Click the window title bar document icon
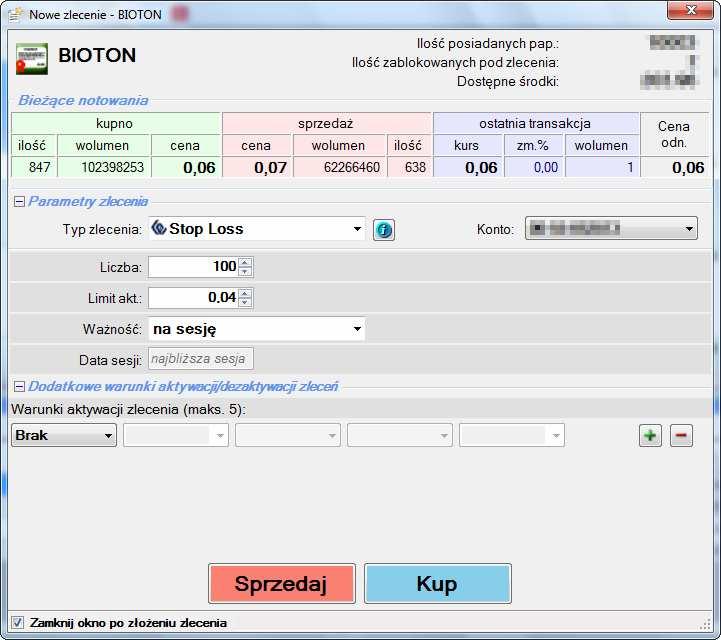The width and height of the screenshot is (721, 640). tap(15, 15)
